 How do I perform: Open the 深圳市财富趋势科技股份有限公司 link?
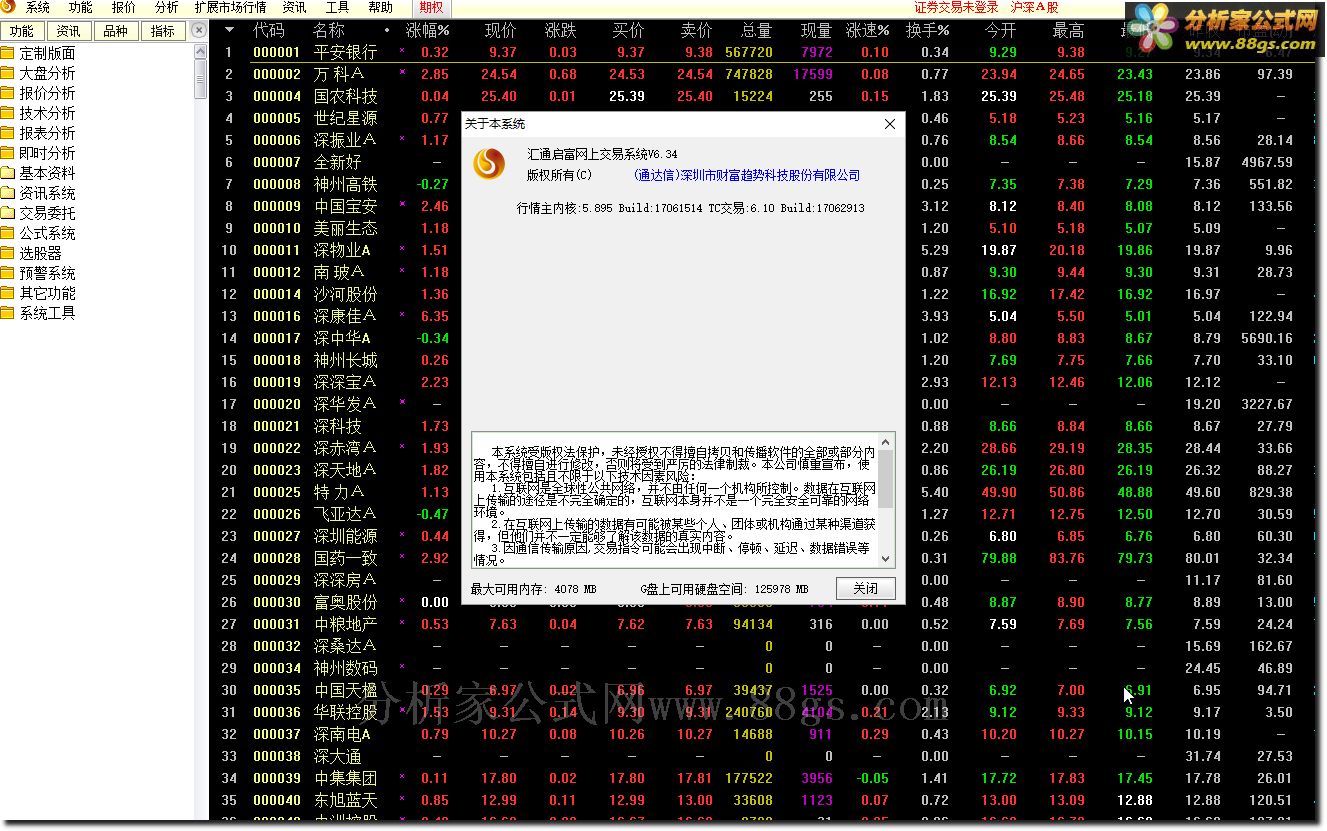point(747,175)
